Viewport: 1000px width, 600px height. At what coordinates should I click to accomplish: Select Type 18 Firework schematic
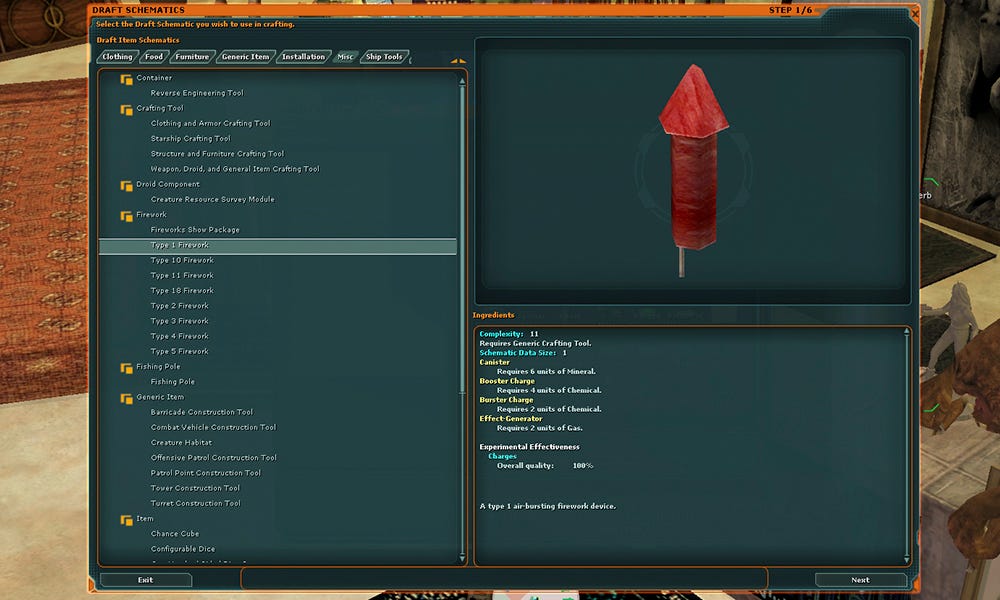182,291
